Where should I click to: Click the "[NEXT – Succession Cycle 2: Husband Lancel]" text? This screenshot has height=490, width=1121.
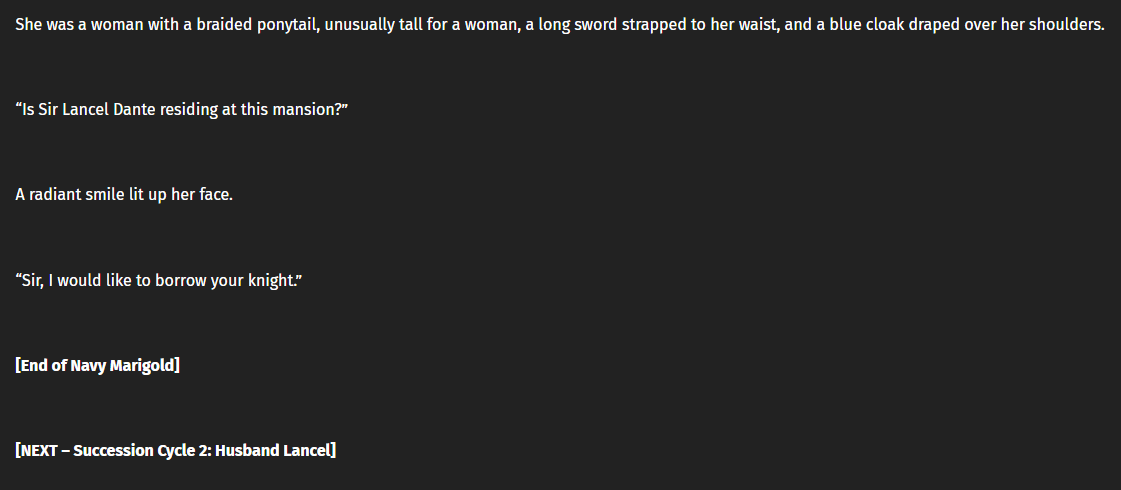[x=175, y=451]
